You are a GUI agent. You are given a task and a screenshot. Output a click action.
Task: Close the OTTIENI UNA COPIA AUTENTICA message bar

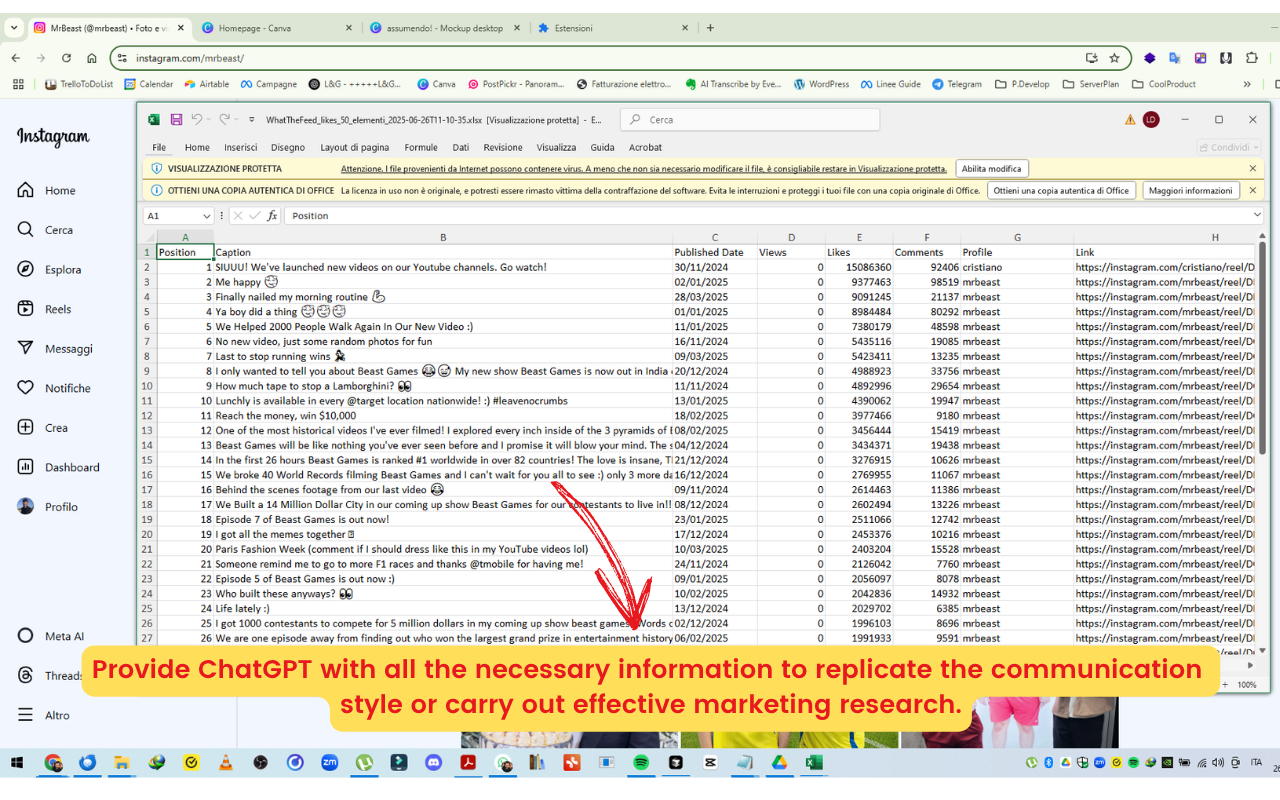tap(1253, 190)
